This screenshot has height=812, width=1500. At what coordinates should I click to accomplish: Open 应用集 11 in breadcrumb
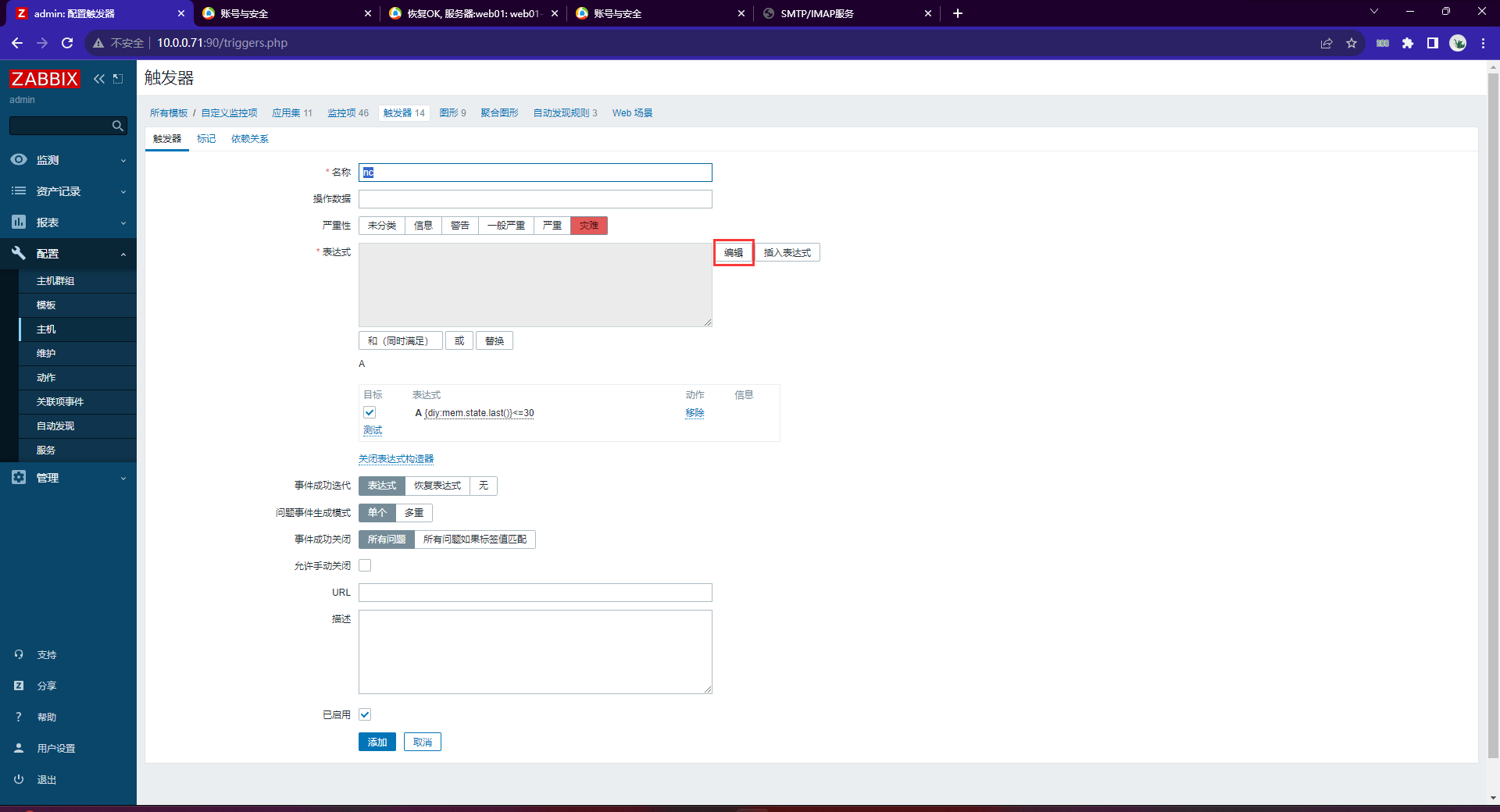pyautogui.click(x=292, y=113)
